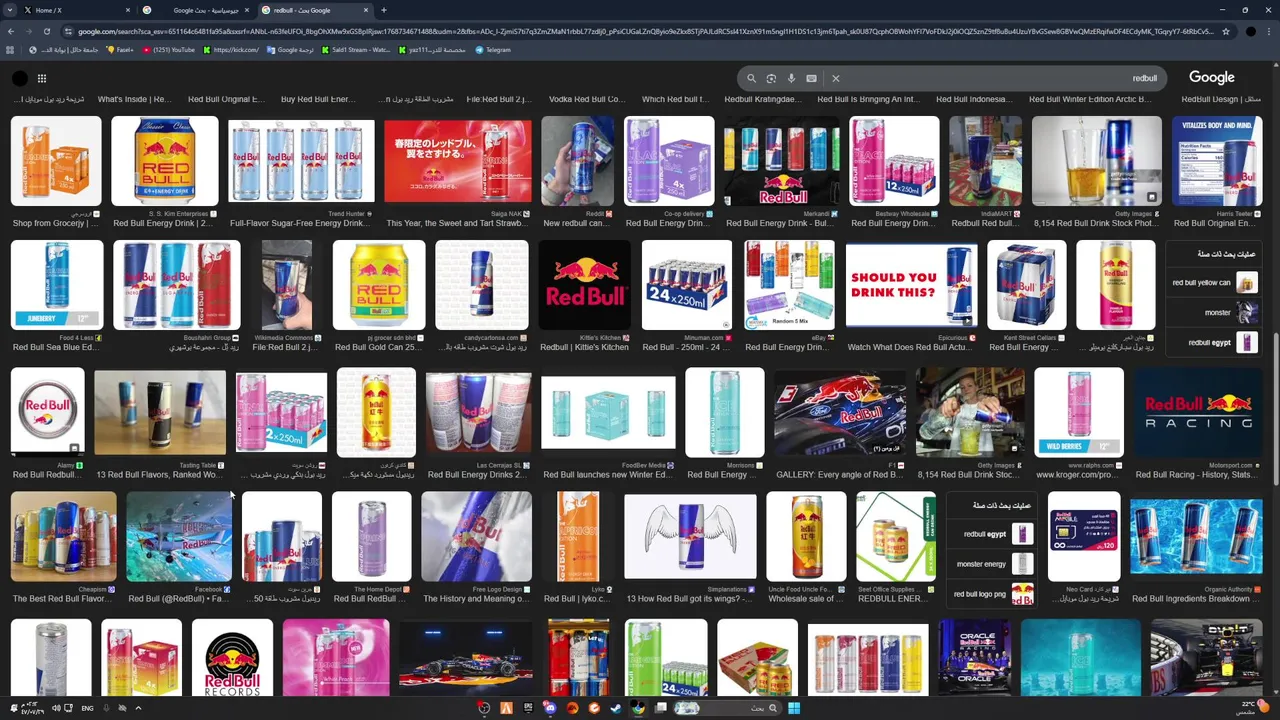
Task: Open OBS Studio from the taskbar
Action: [x=485, y=708]
